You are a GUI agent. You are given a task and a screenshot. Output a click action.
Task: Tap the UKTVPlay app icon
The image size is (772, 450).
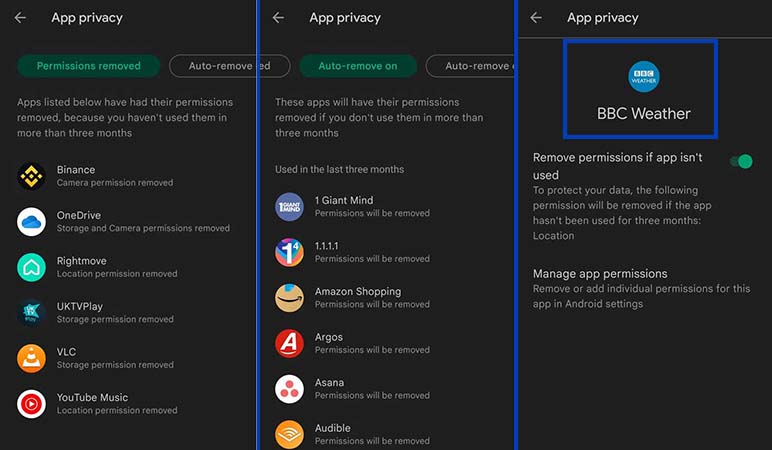coord(32,313)
